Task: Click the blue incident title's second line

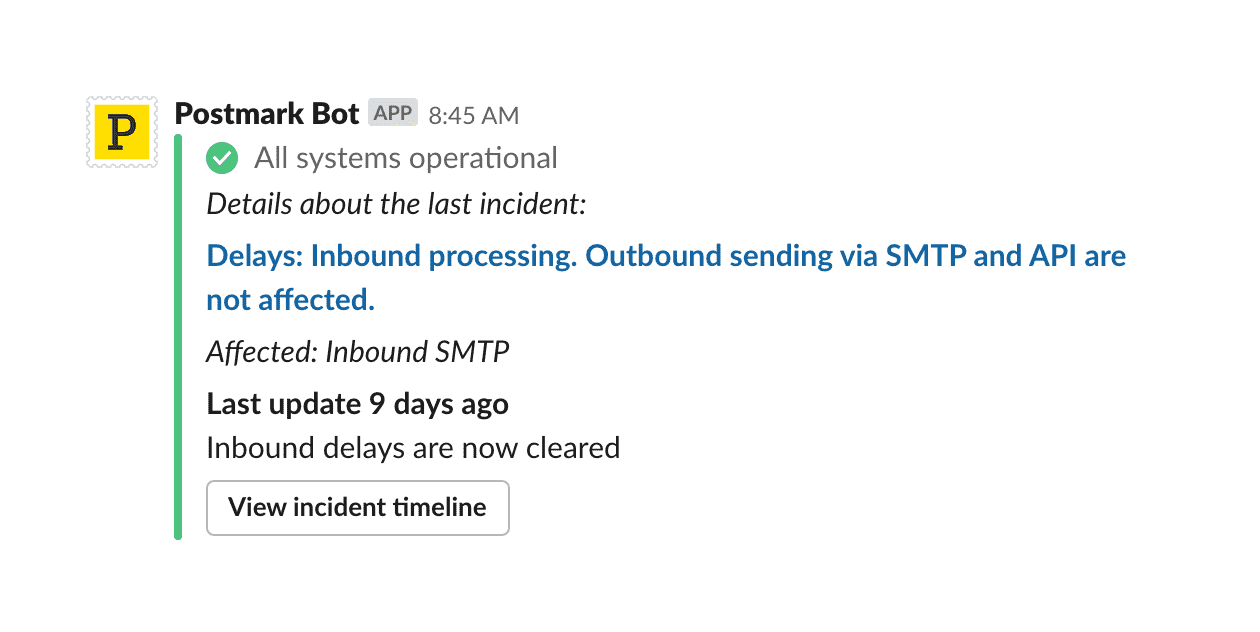Action: click(290, 299)
